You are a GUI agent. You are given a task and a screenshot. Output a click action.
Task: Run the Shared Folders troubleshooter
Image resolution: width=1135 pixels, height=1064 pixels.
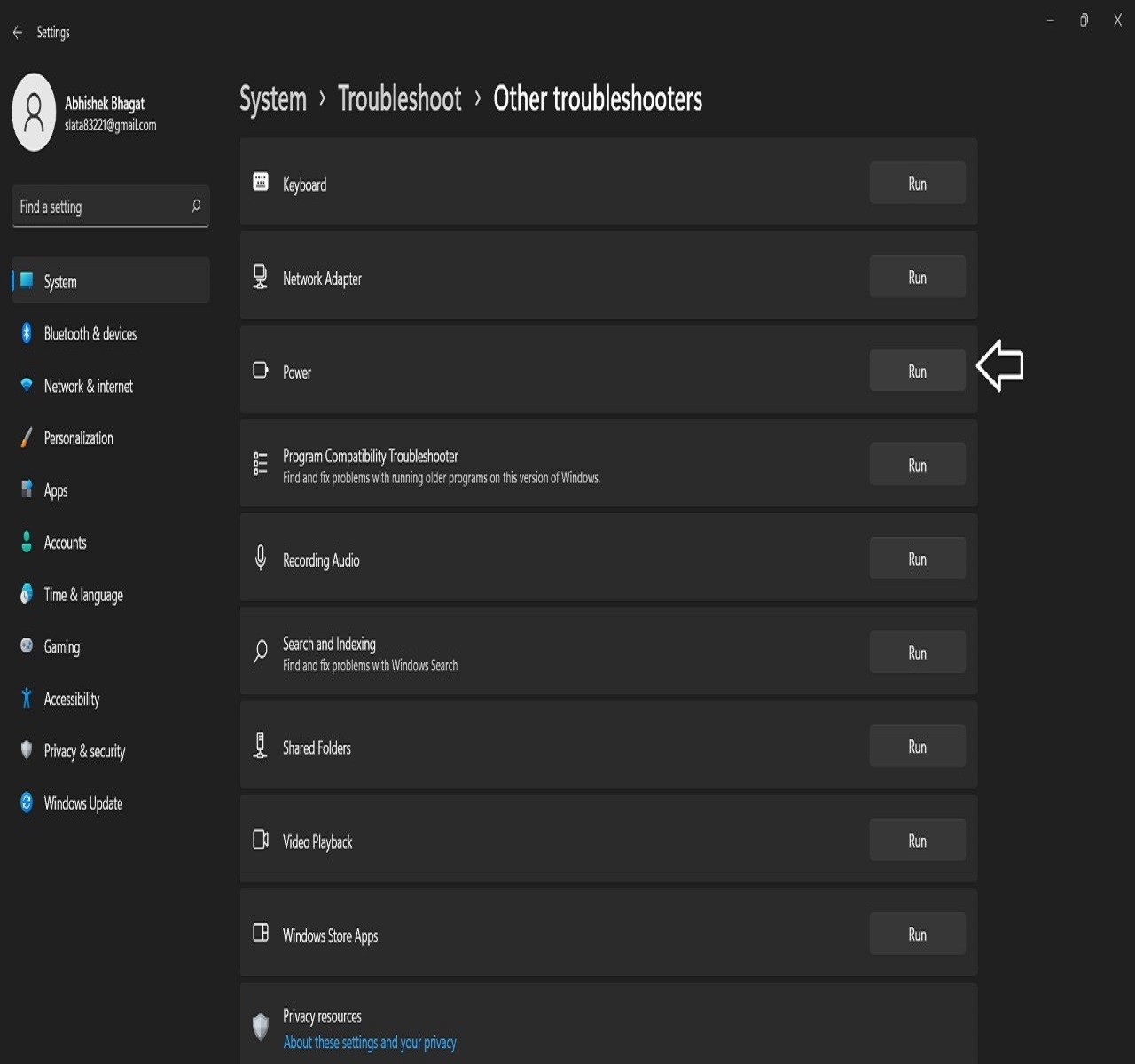point(918,747)
